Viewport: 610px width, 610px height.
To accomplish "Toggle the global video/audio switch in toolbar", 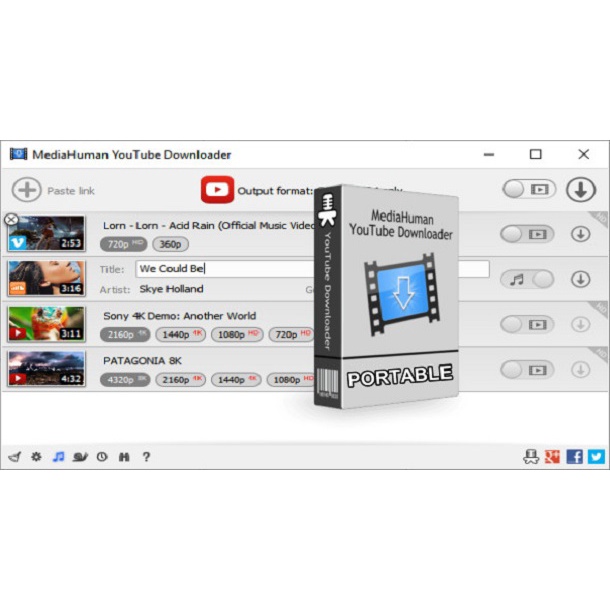I will coord(529,190).
